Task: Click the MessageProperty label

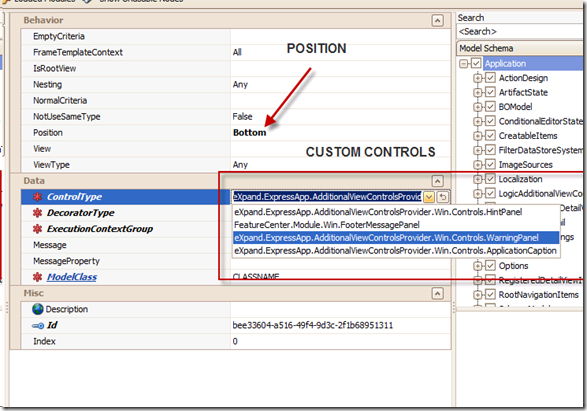Action: click(66, 261)
